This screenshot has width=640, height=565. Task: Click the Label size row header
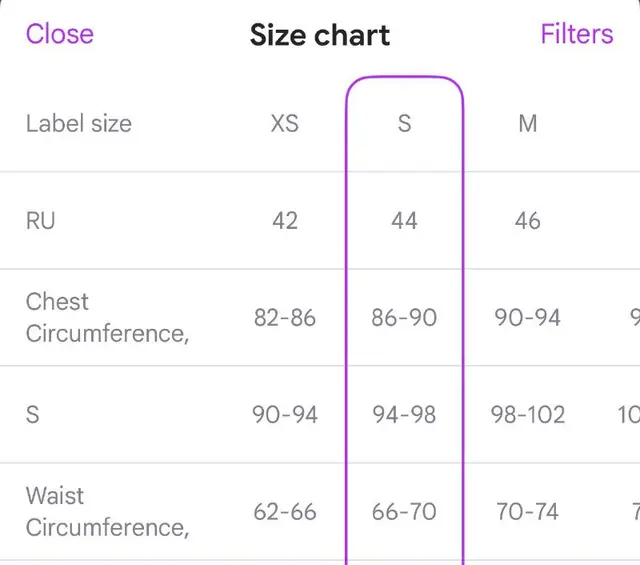(79, 123)
